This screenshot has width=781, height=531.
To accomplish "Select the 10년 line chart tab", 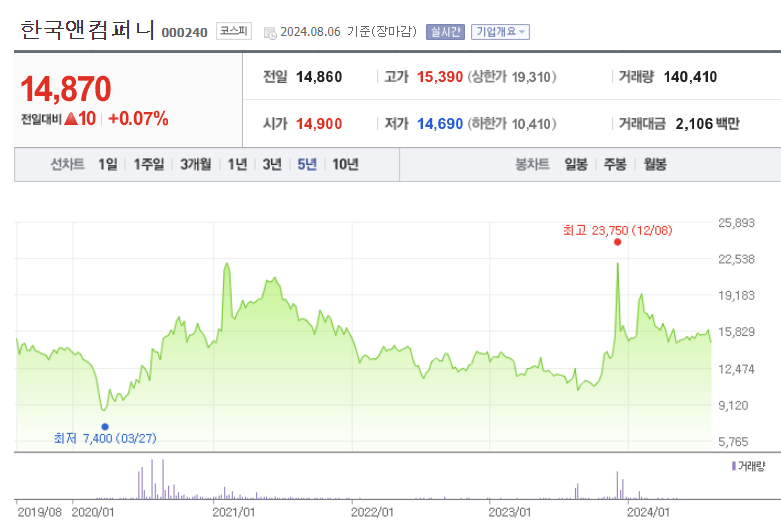I will [345, 164].
